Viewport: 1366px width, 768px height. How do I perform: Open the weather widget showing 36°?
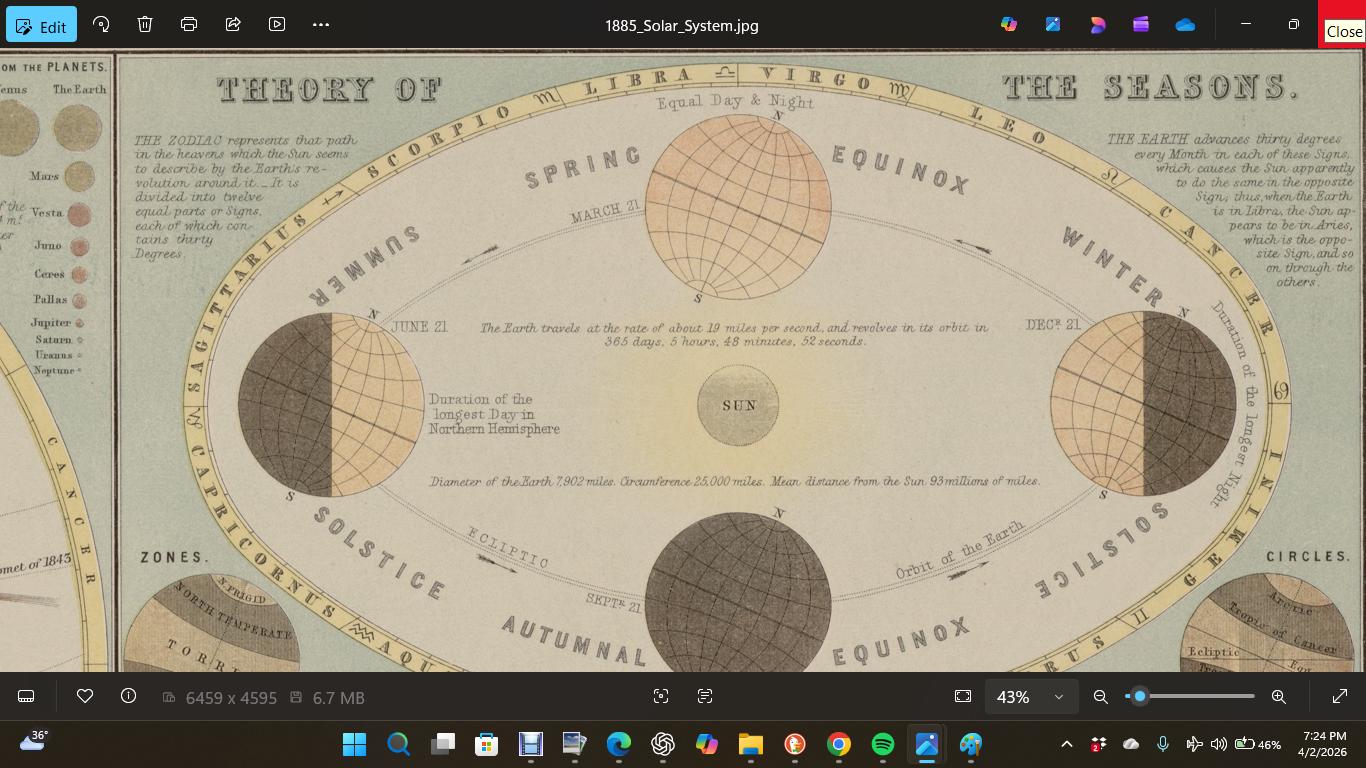34,741
